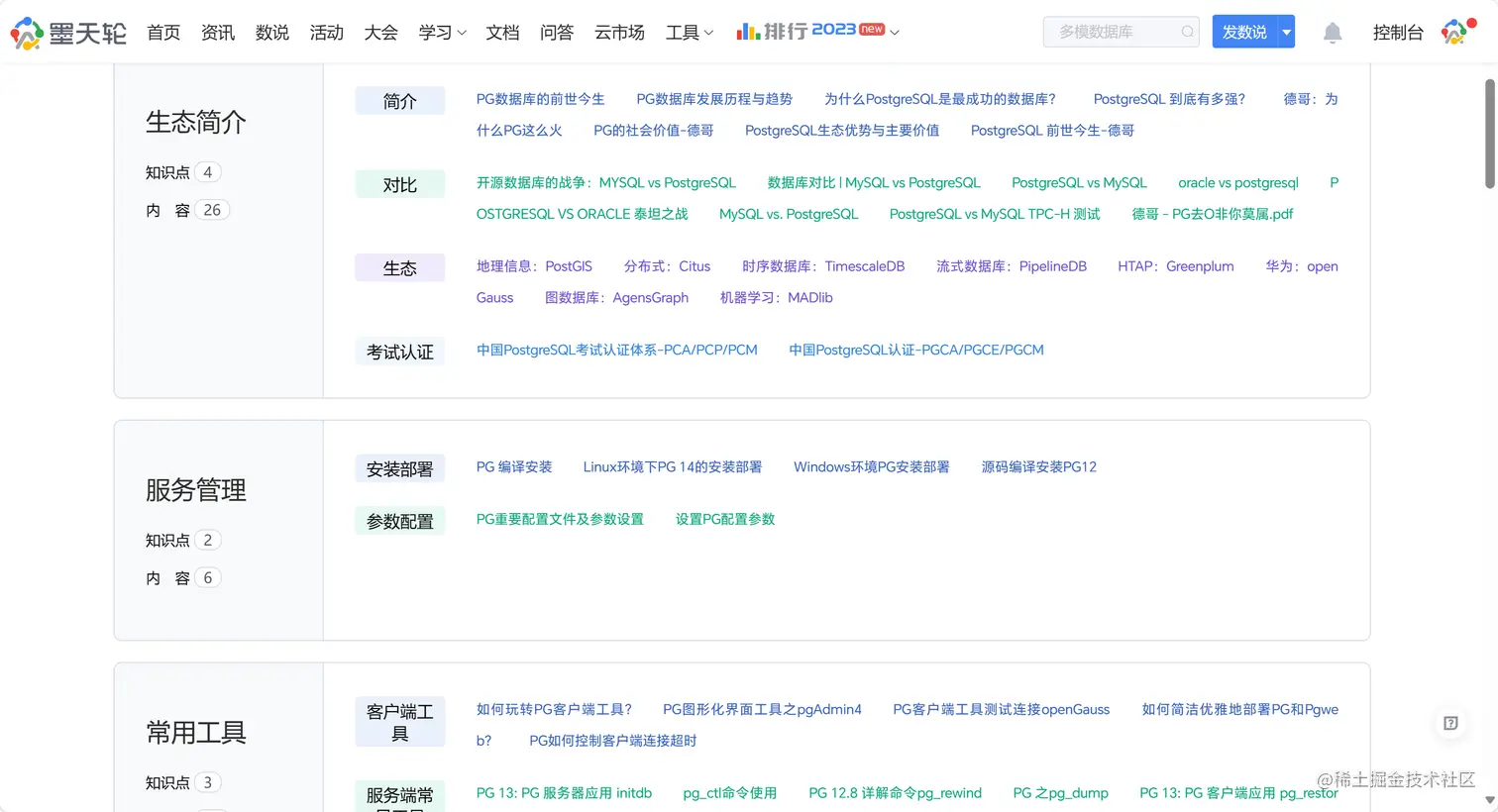The image size is (1498, 812).
Task: Select the 生态 category tag
Action: pos(400,268)
